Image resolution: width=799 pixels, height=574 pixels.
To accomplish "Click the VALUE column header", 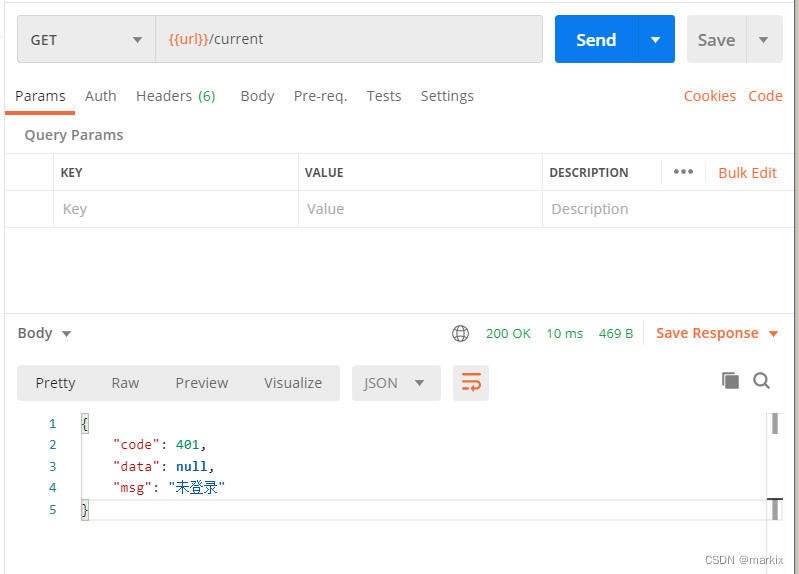I will click(324, 173).
